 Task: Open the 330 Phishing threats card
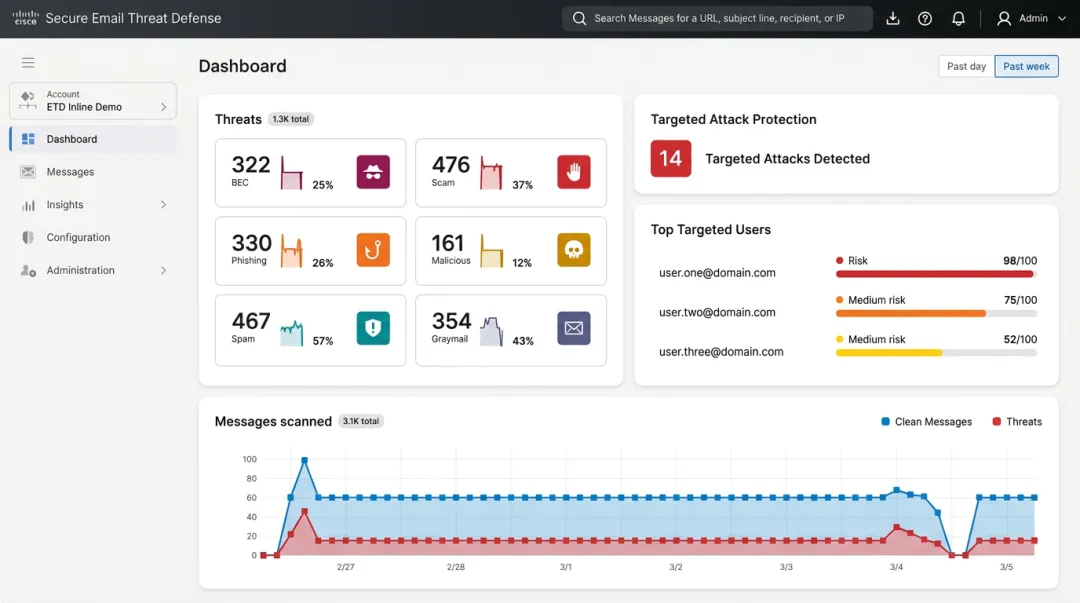pyautogui.click(x=311, y=251)
